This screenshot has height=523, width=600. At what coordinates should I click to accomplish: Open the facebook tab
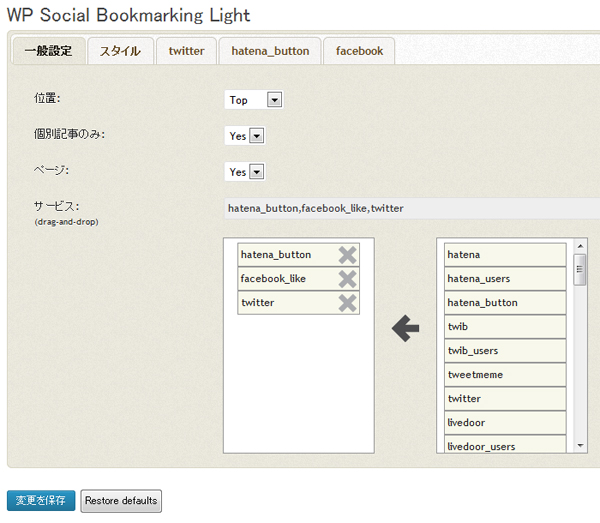click(x=359, y=51)
